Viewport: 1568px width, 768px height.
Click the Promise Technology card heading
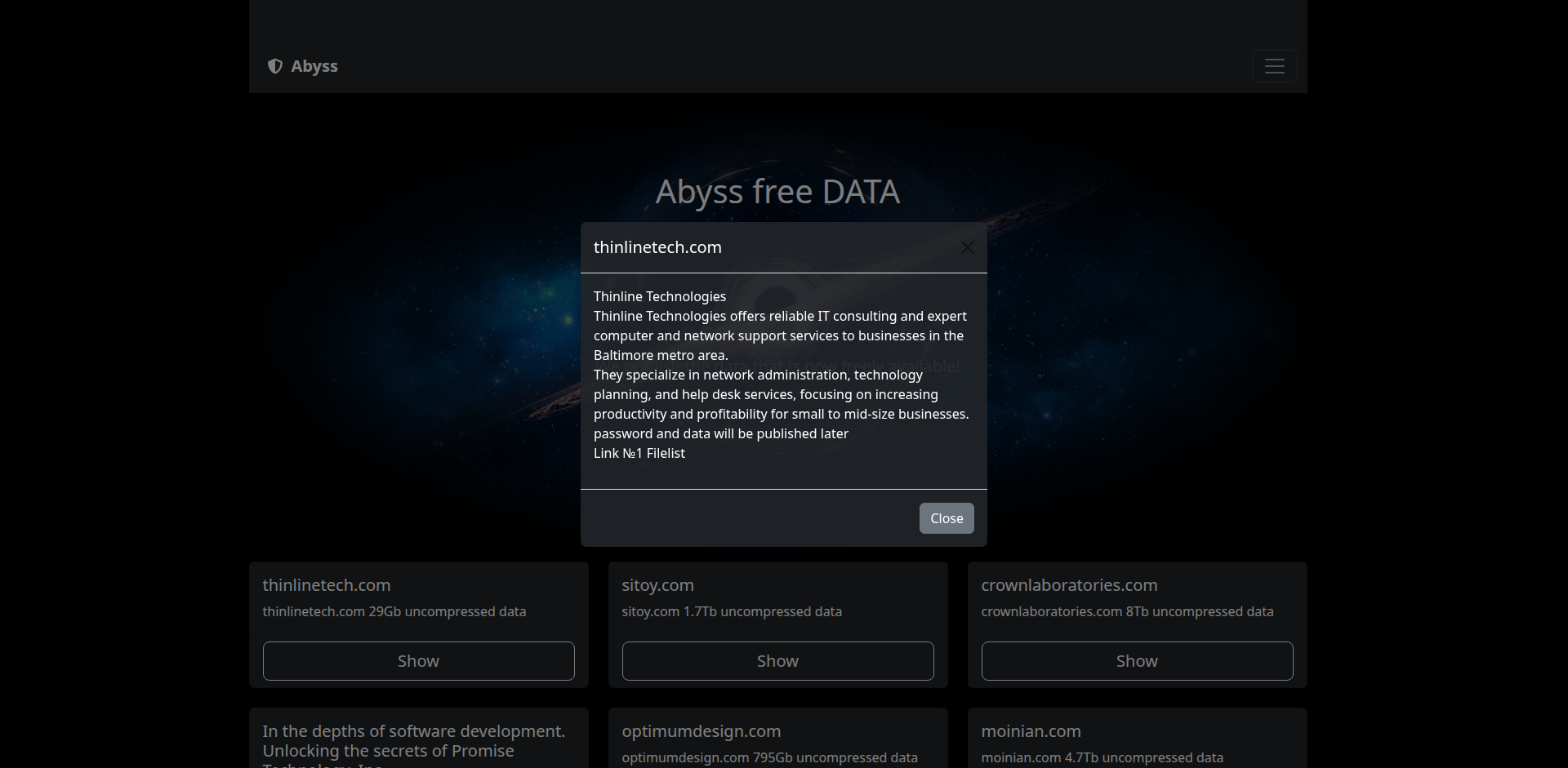(x=413, y=741)
